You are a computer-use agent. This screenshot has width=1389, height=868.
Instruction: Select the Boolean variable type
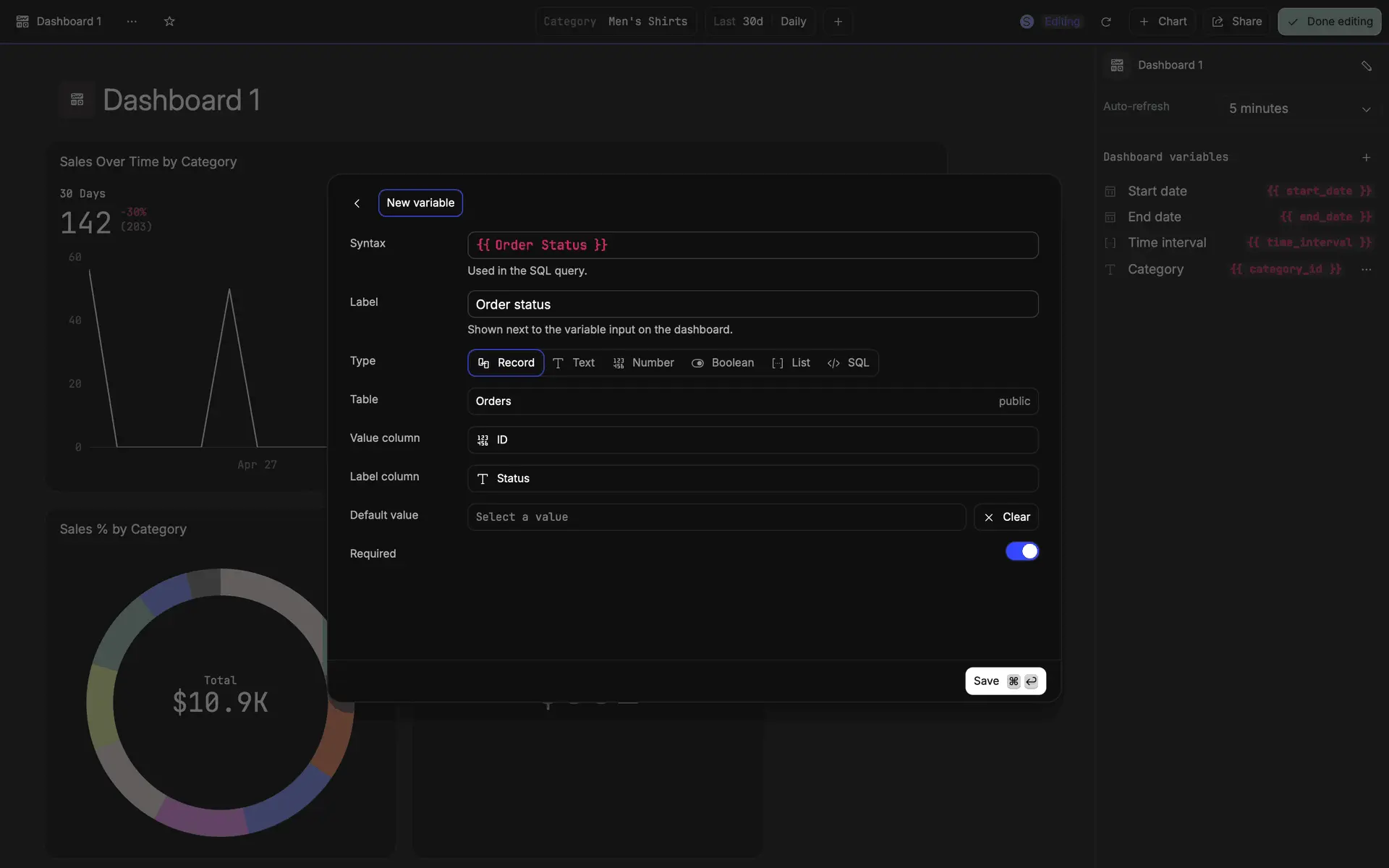pyautogui.click(x=723, y=363)
